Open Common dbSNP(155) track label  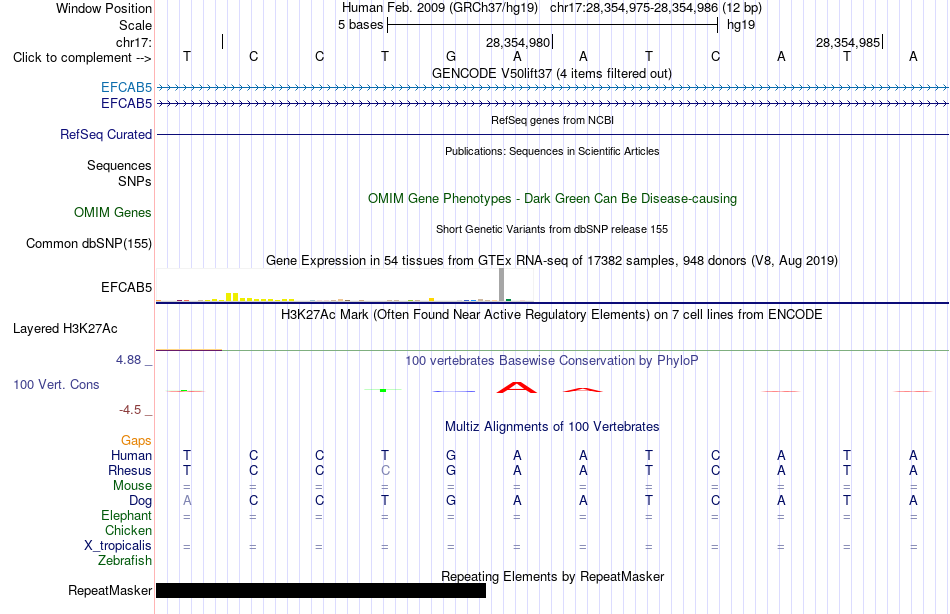[88, 244]
